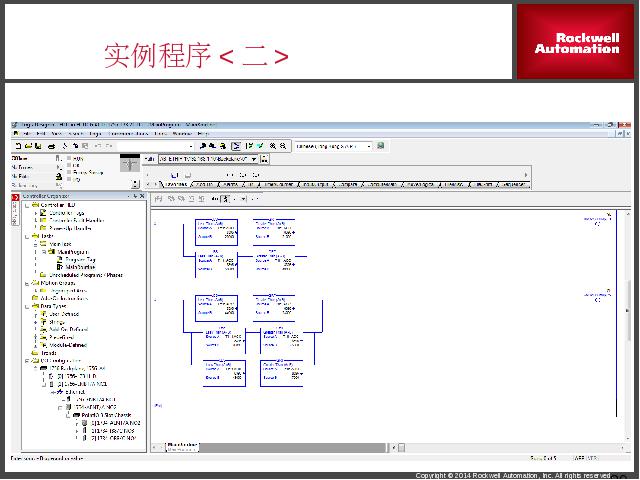Screen dimensions: 640x480
Task: Open the View menu
Action: tap(57, 133)
